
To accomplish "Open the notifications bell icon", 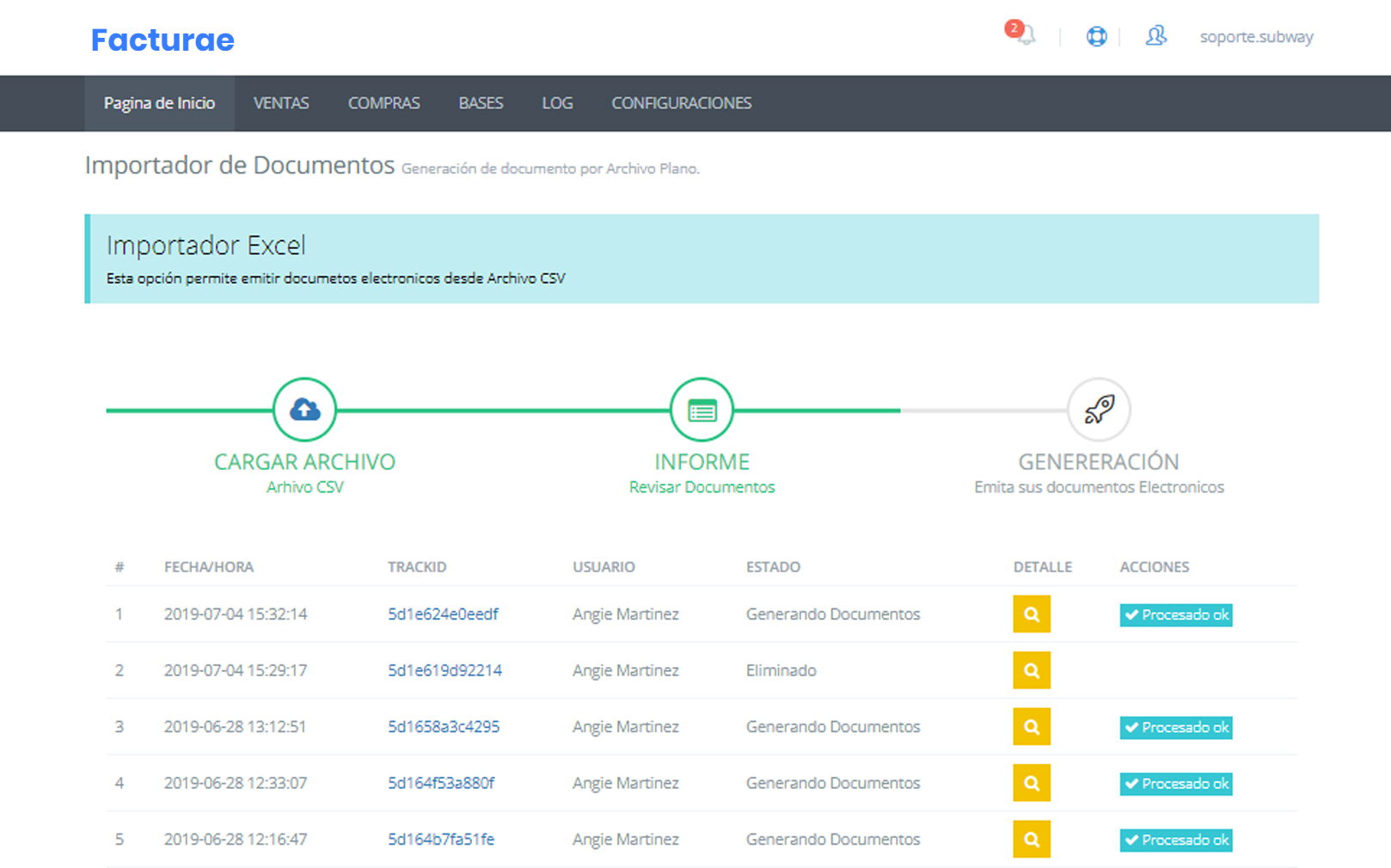I will pos(1023,35).
